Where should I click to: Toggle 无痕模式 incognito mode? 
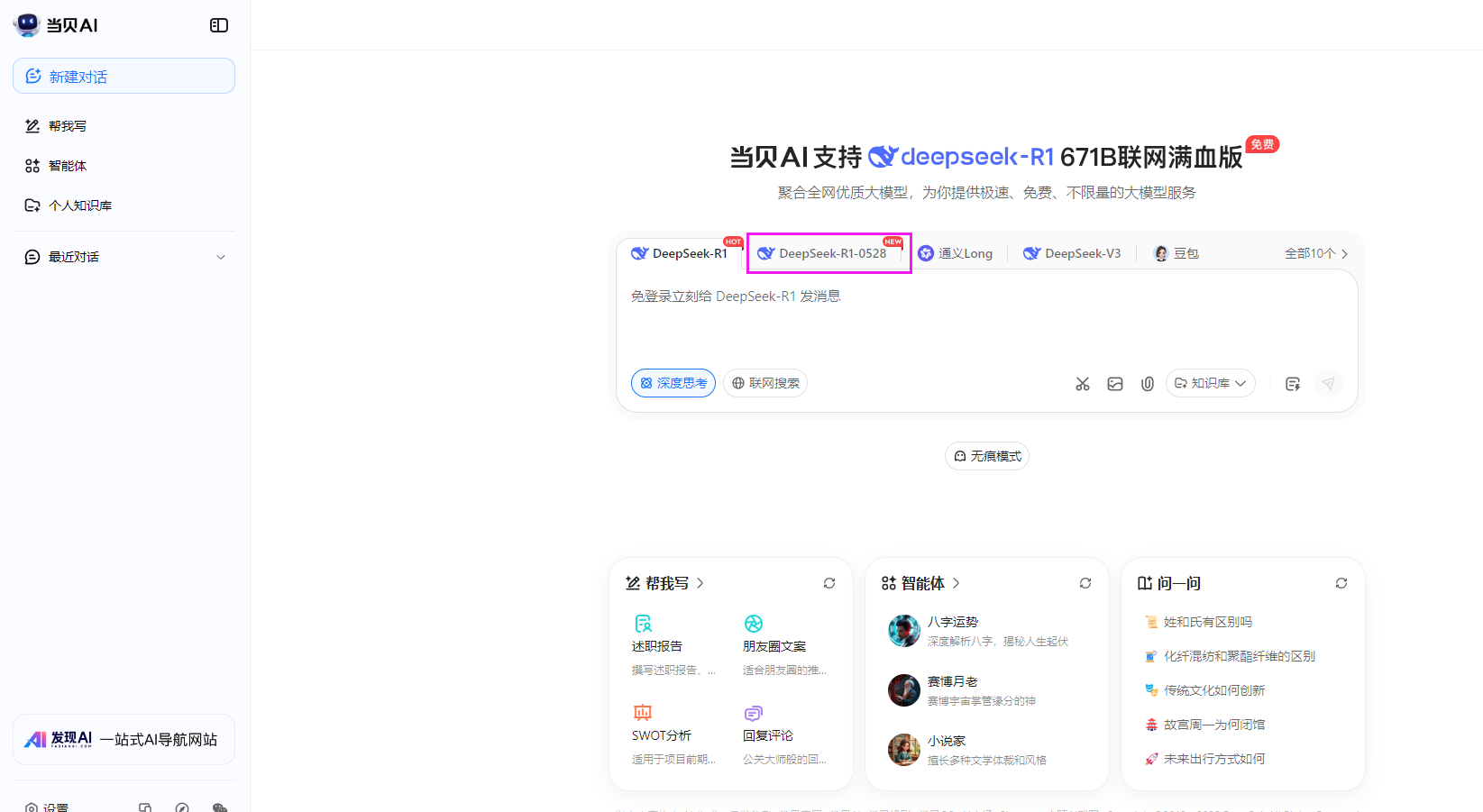tap(987, 456)
